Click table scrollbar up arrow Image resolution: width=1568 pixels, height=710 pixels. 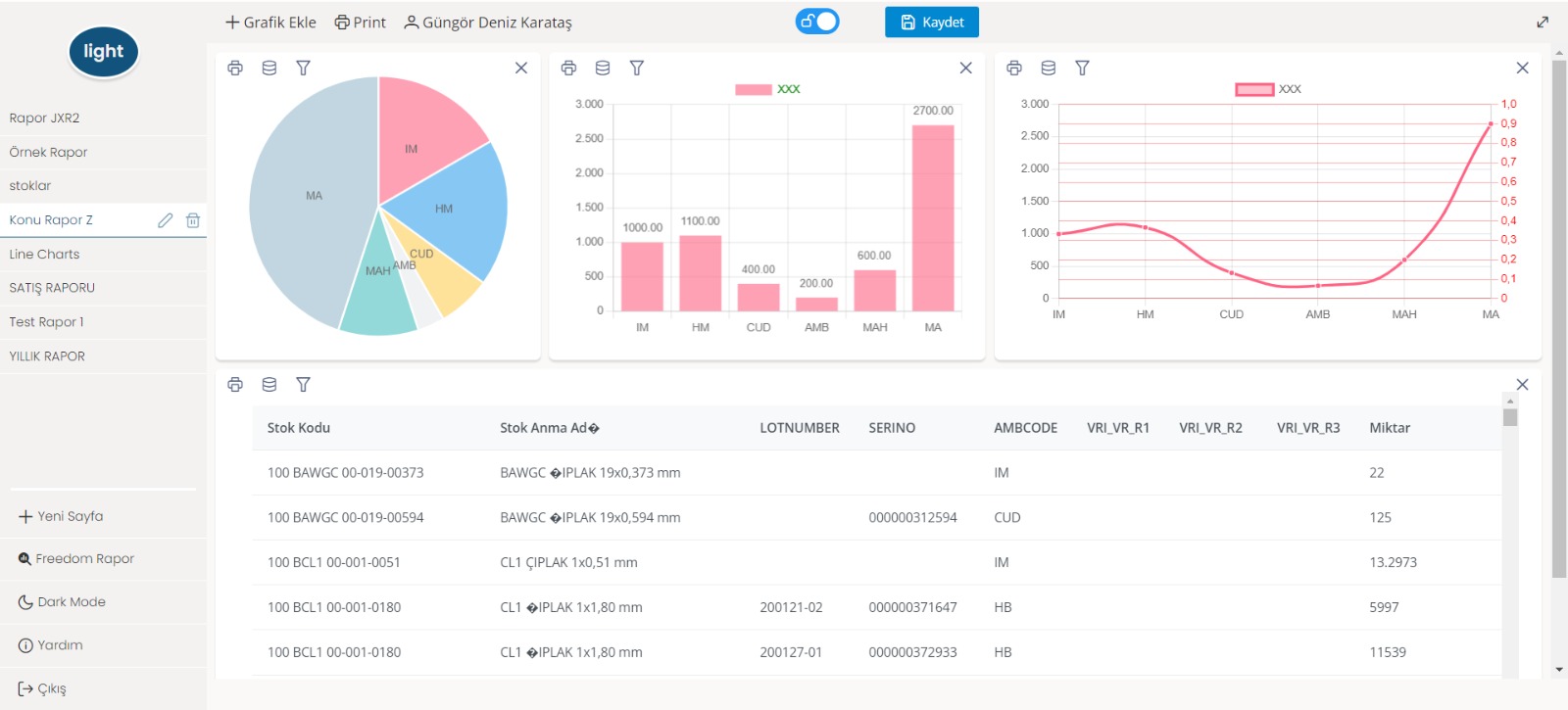tap(1510, 401)
